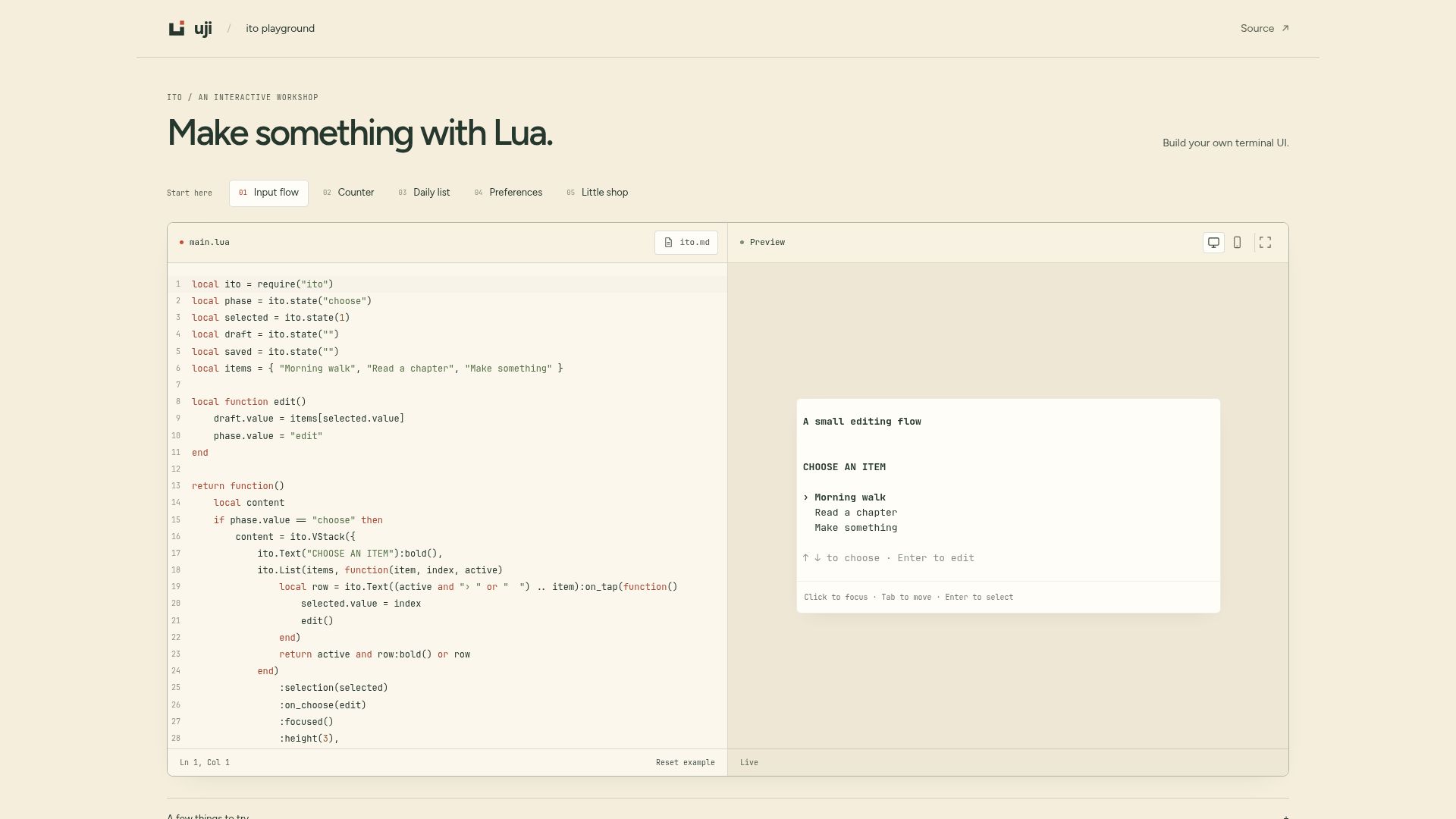Click the ito playground breadcrumb
The width and height of the screenshot is (1456, 819).
coord(280,29)
